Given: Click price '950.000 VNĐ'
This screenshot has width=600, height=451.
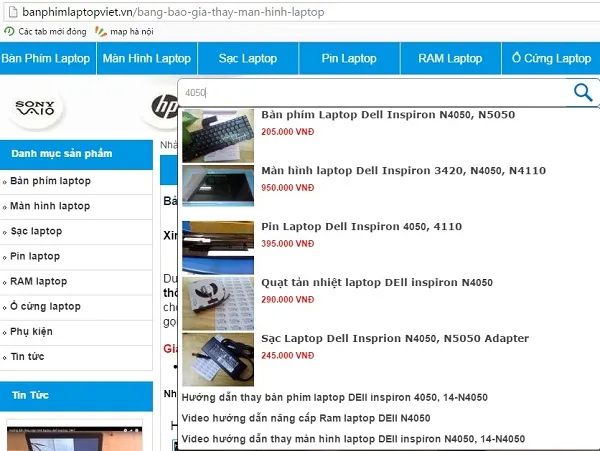Looking at the screenshot, I should tap(288, 188).
